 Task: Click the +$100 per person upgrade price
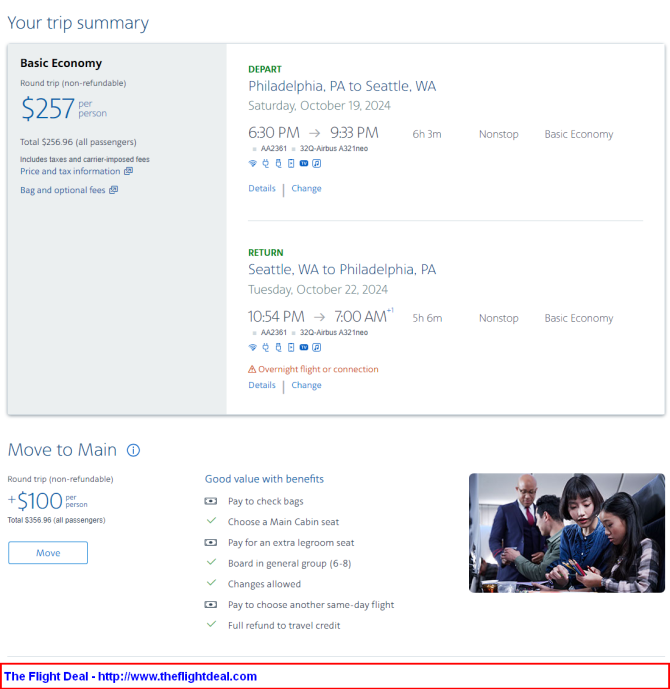(x=47, y=500)
